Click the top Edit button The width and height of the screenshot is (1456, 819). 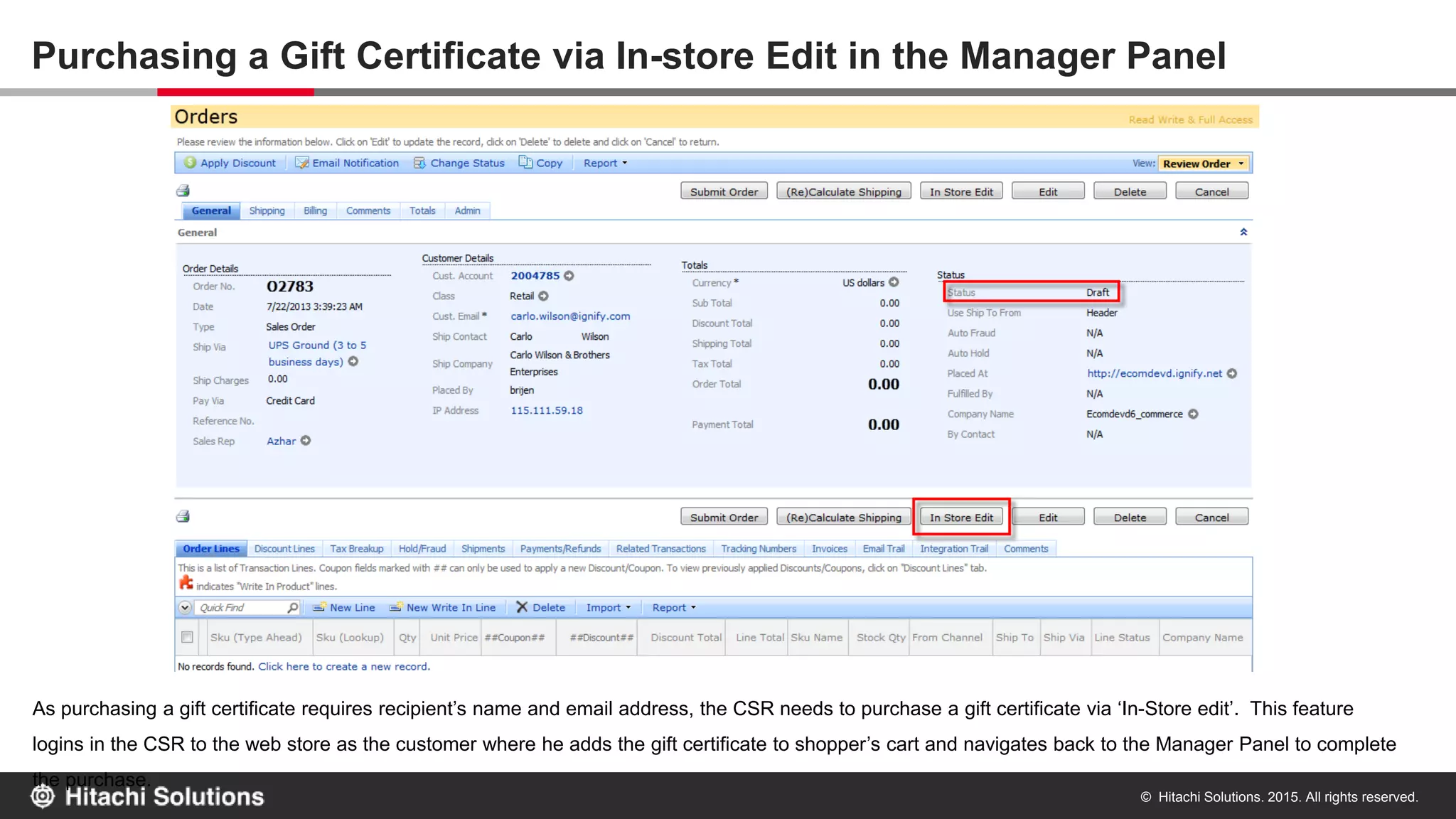pos(1048,191)
